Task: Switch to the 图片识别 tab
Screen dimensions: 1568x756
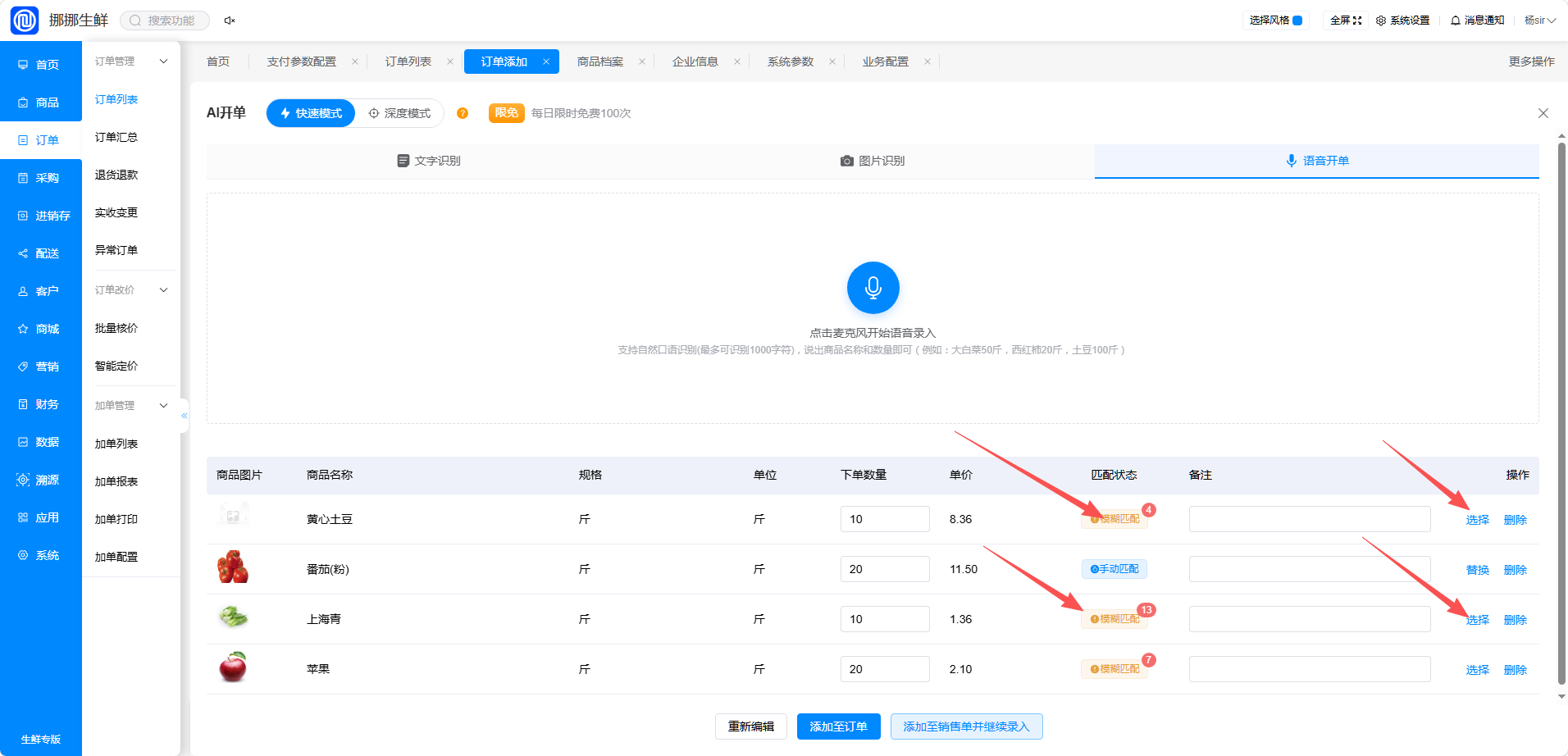Action: click(873, 161)
